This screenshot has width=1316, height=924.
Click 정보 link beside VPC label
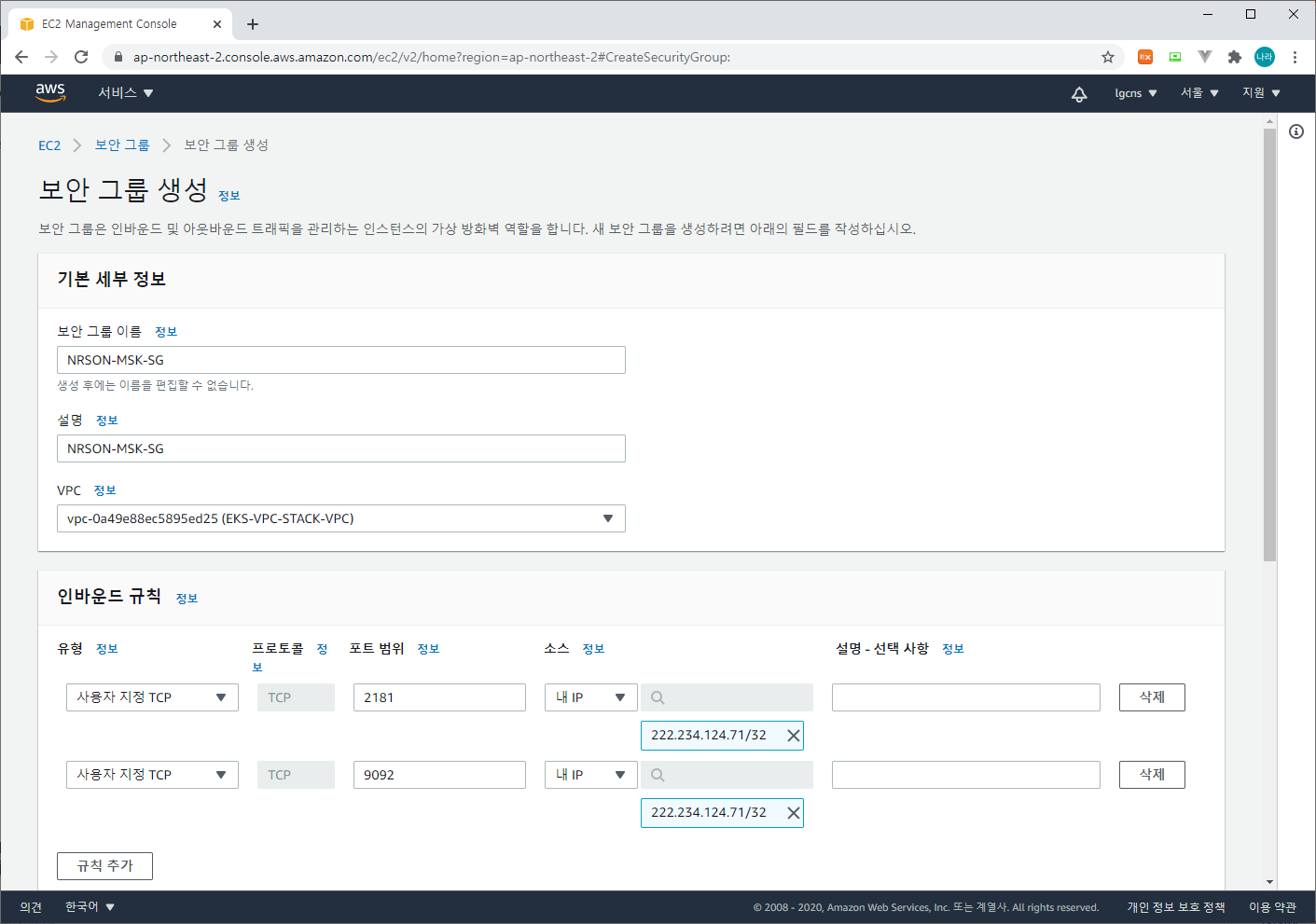[x=105, y=490]
